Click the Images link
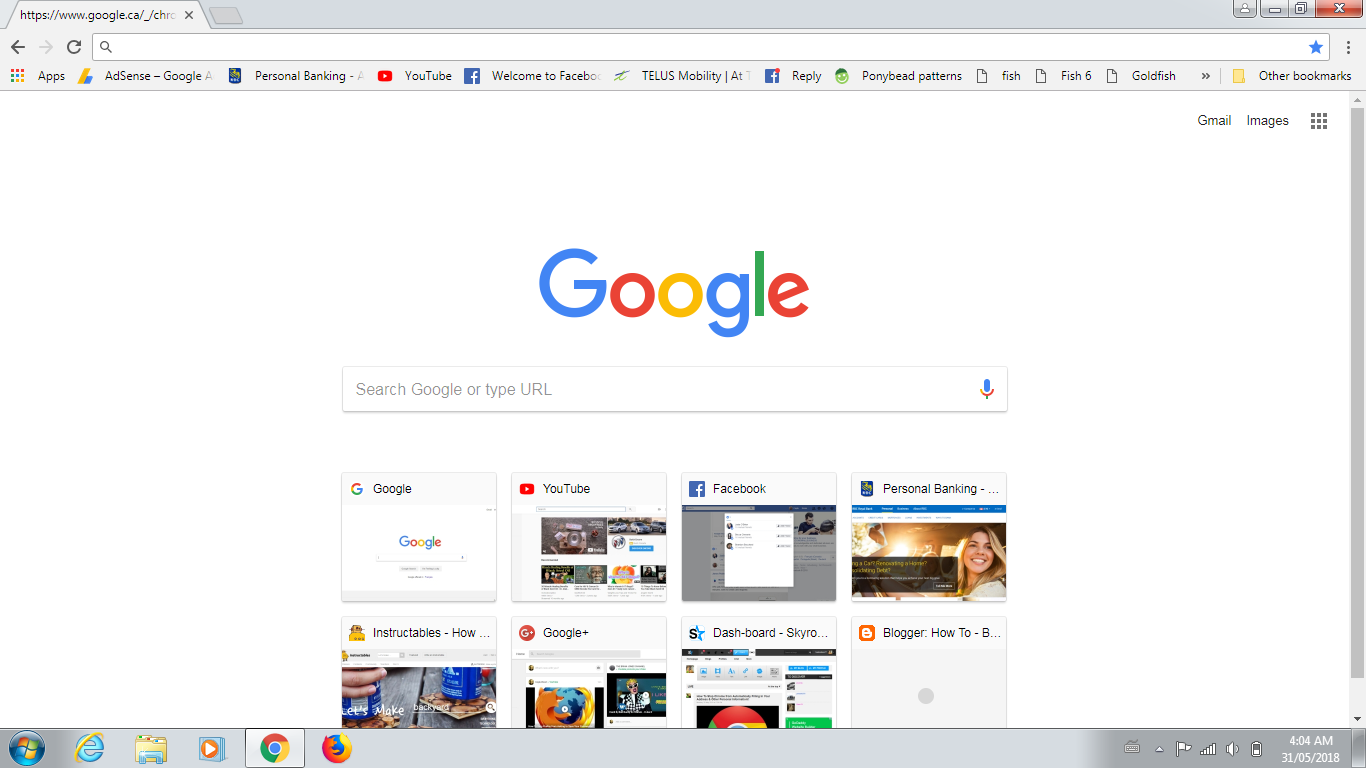 (x=1267, y=121)
